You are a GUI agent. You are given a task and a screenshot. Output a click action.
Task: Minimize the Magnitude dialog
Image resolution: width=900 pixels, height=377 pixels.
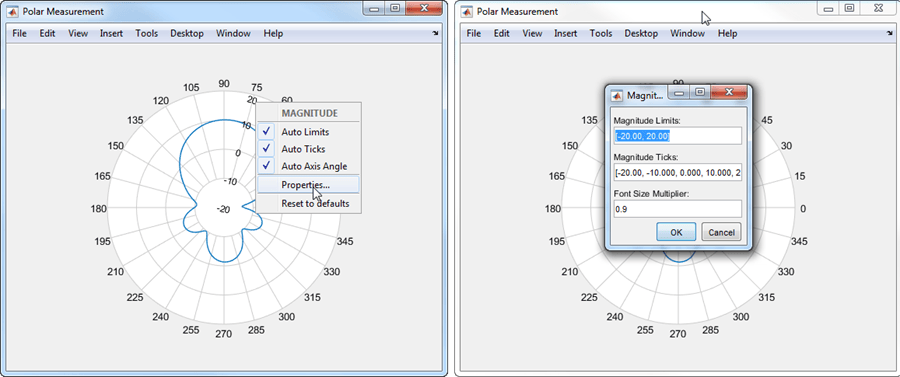(x=679, y=92)
